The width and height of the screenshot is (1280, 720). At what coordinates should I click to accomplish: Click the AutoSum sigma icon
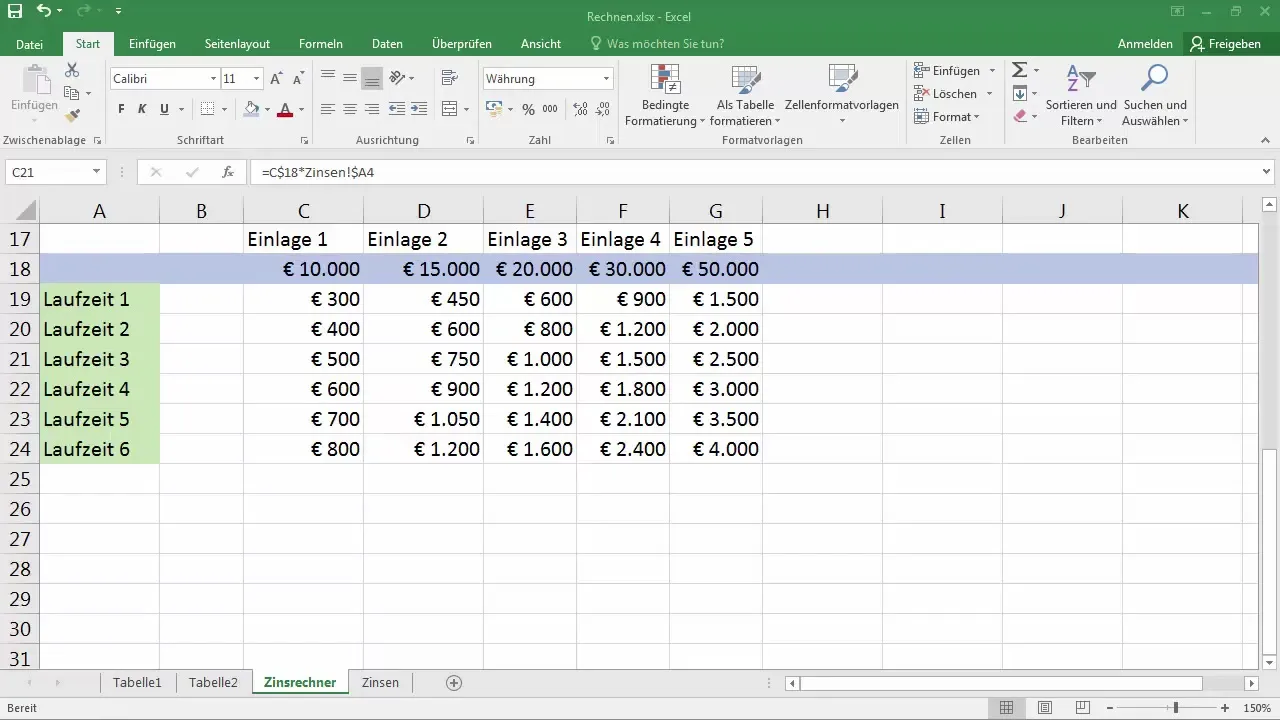click(1019, 70)
